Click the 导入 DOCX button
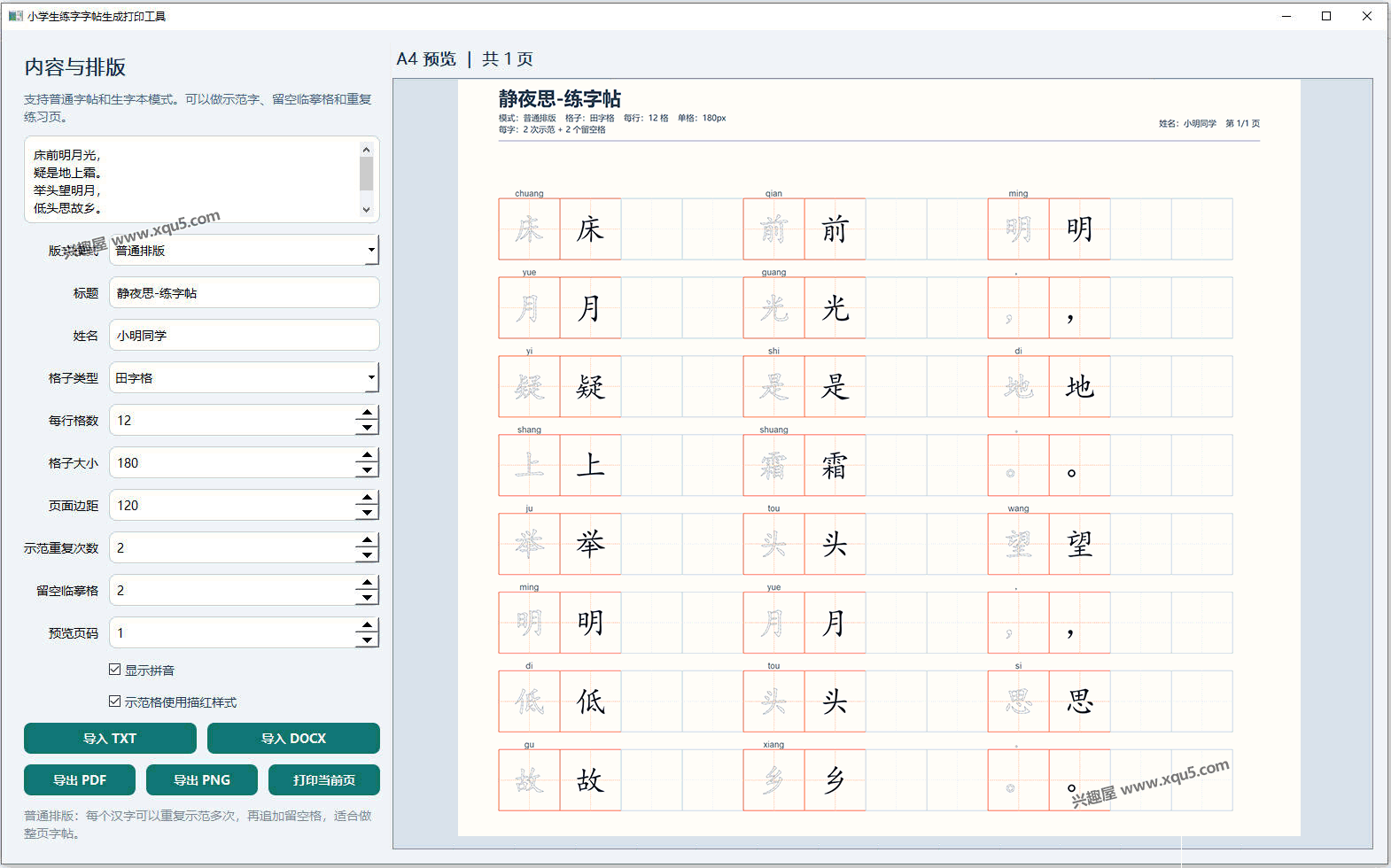Viewport: 1391px width, 868px height. (x=293, y=739)
